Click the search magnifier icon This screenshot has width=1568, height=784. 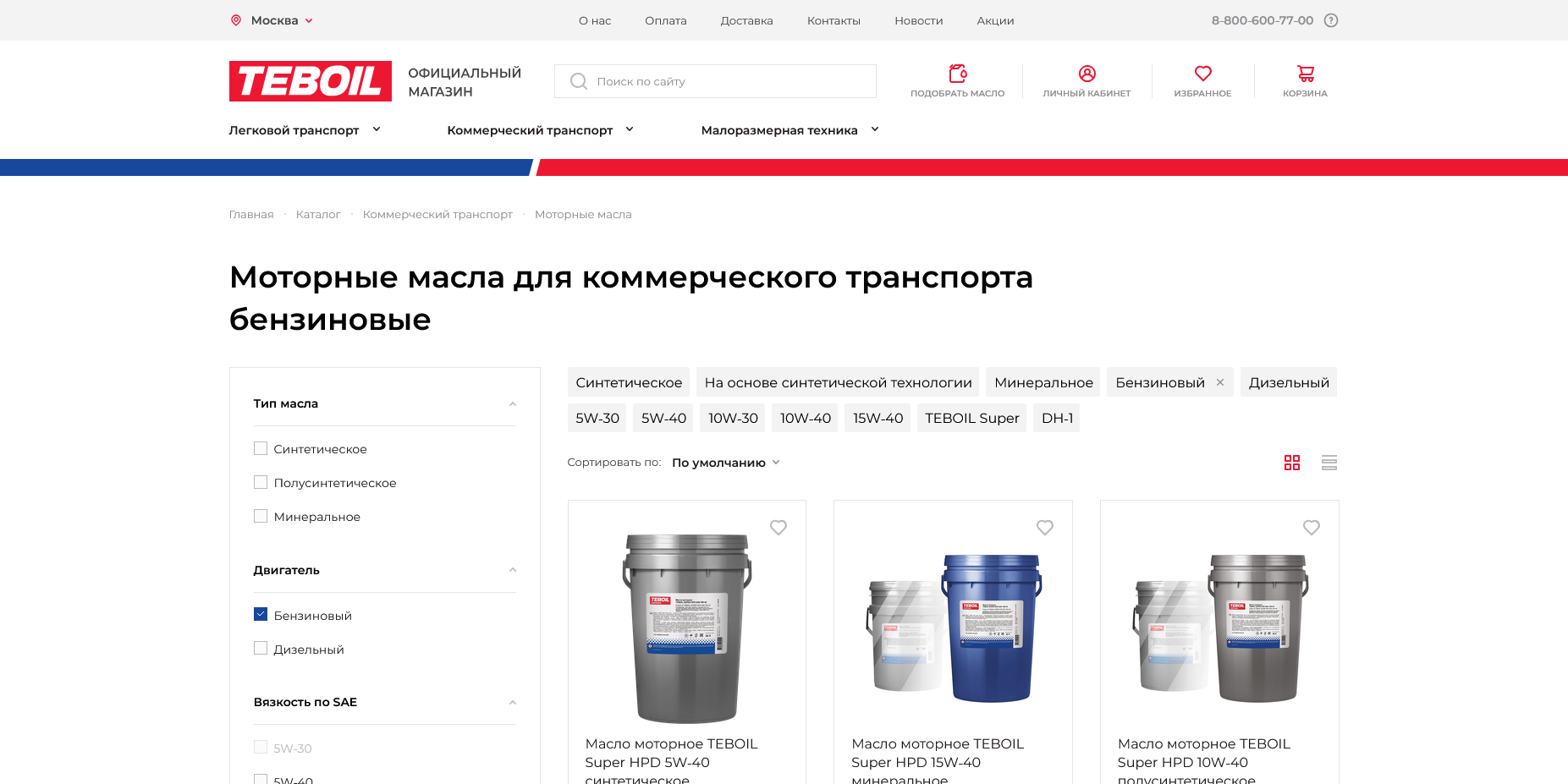[579, 81]
